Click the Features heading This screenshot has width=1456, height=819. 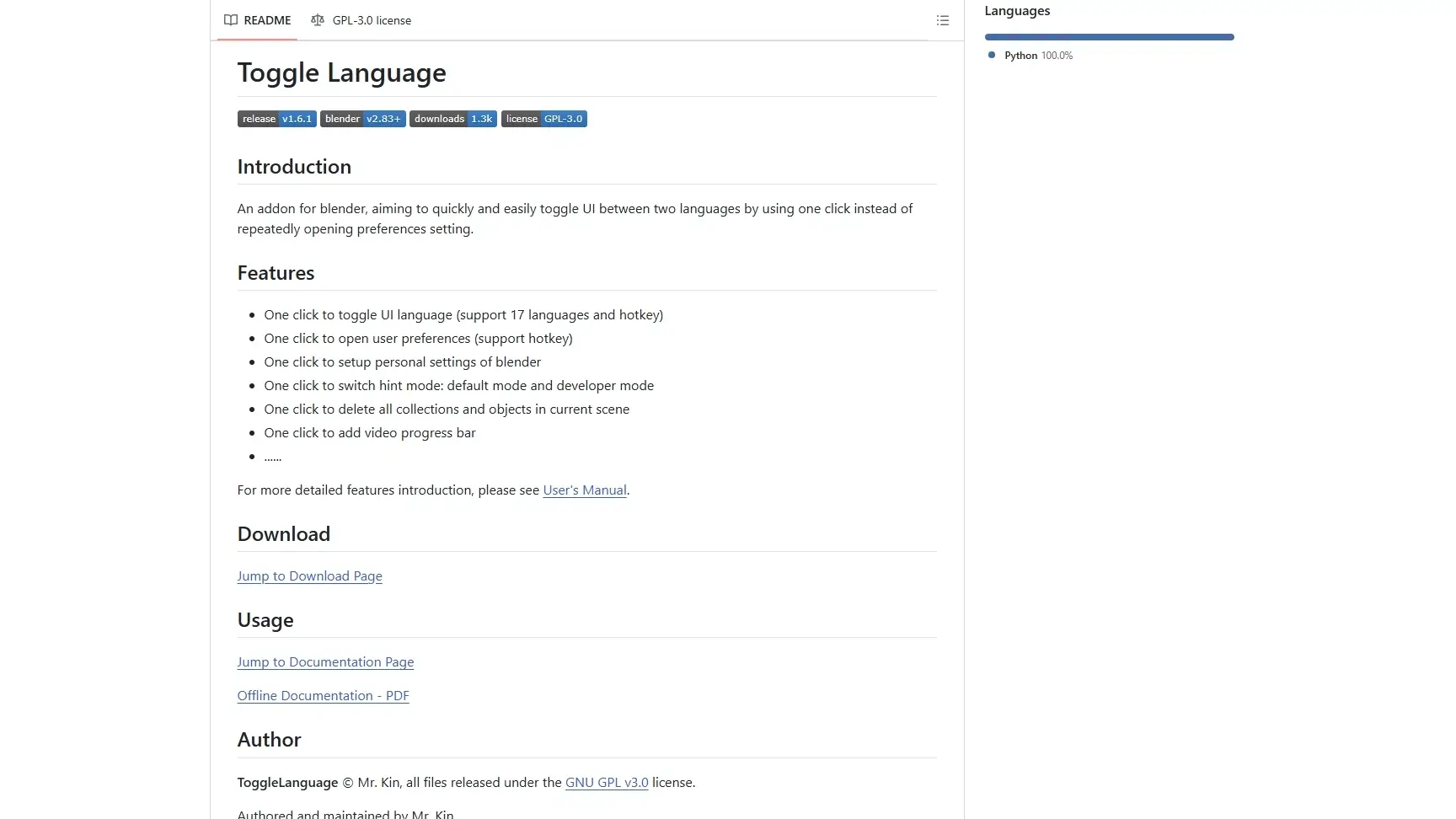276,273
